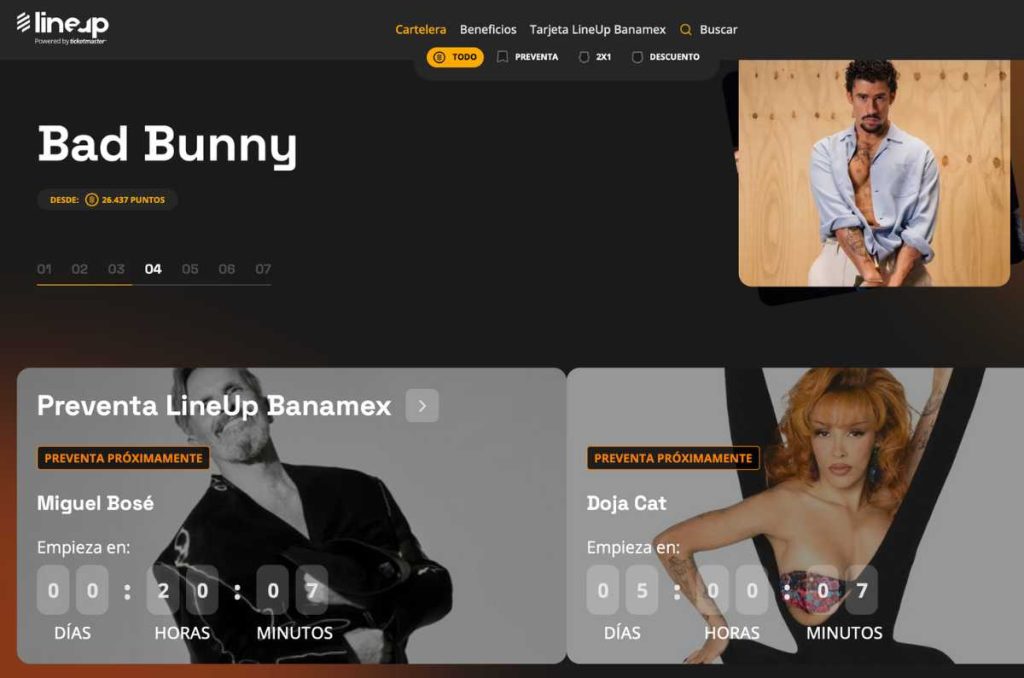Click the points coin icon under Bad Bunny
The height and width of the screenshot is (678, 1024).
[92, 200]
